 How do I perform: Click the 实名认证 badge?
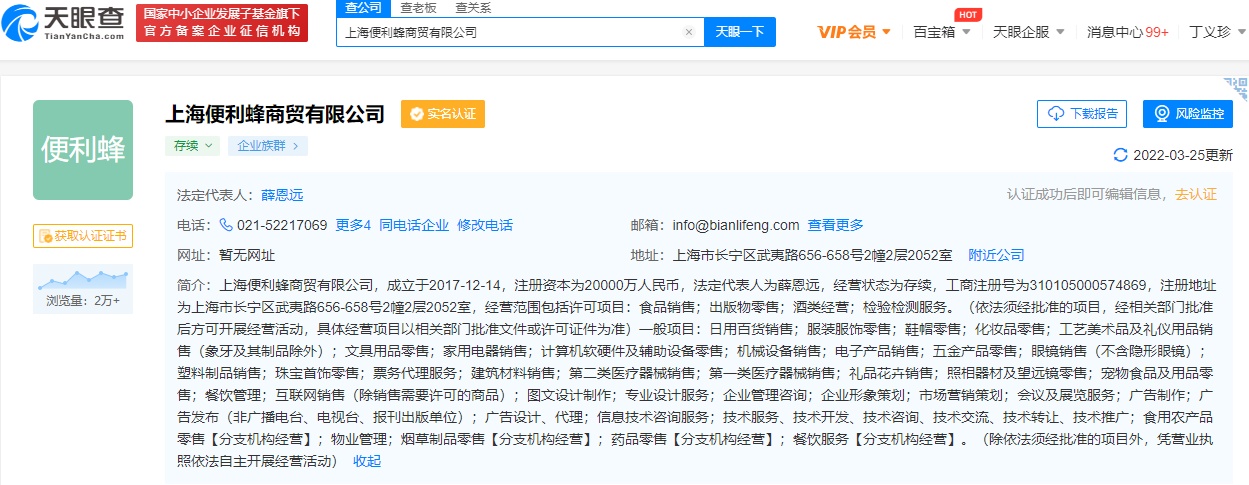443,114
